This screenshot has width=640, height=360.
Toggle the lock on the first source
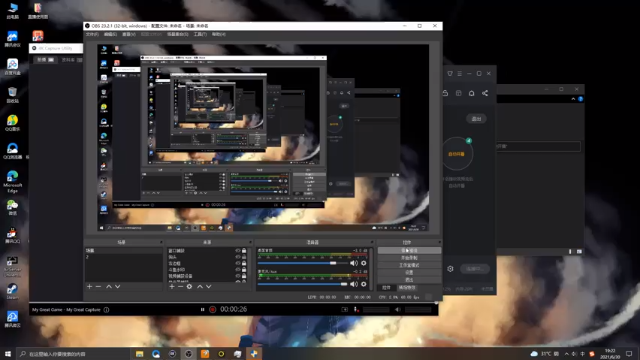[x=244, y=251]
